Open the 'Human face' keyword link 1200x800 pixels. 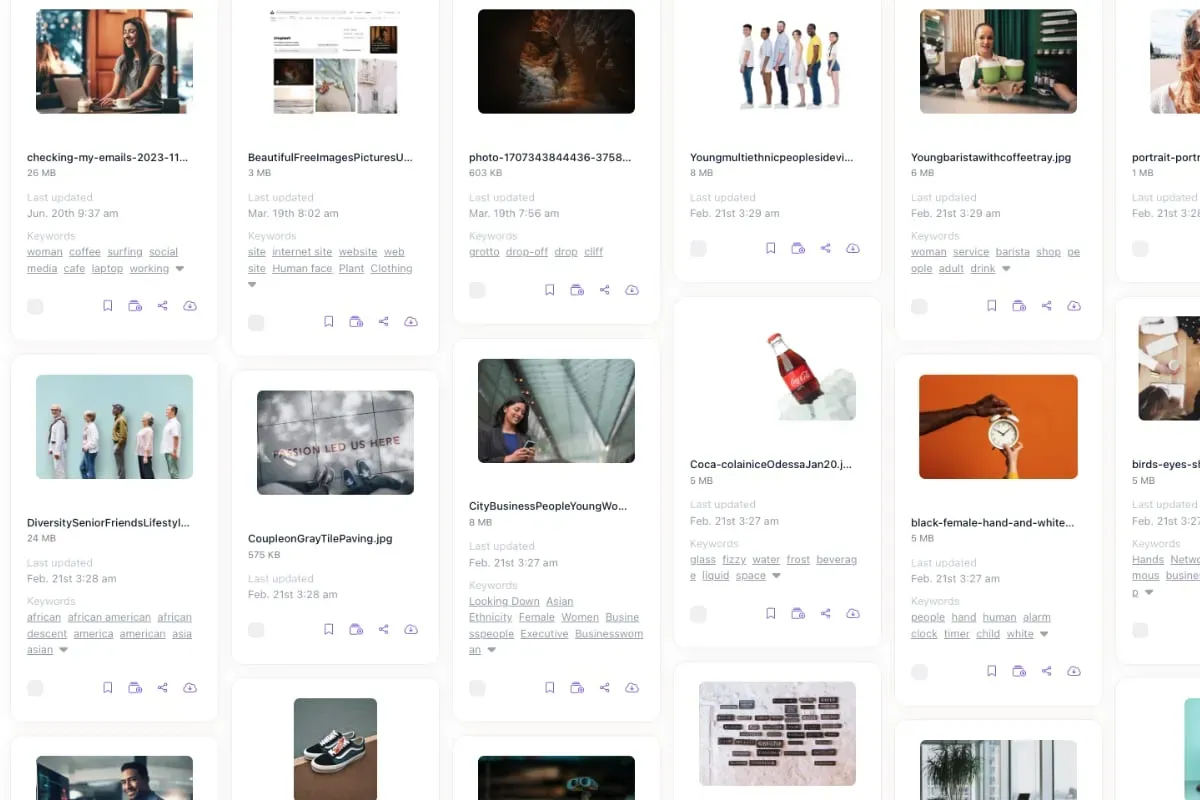(x=302, y=269)
